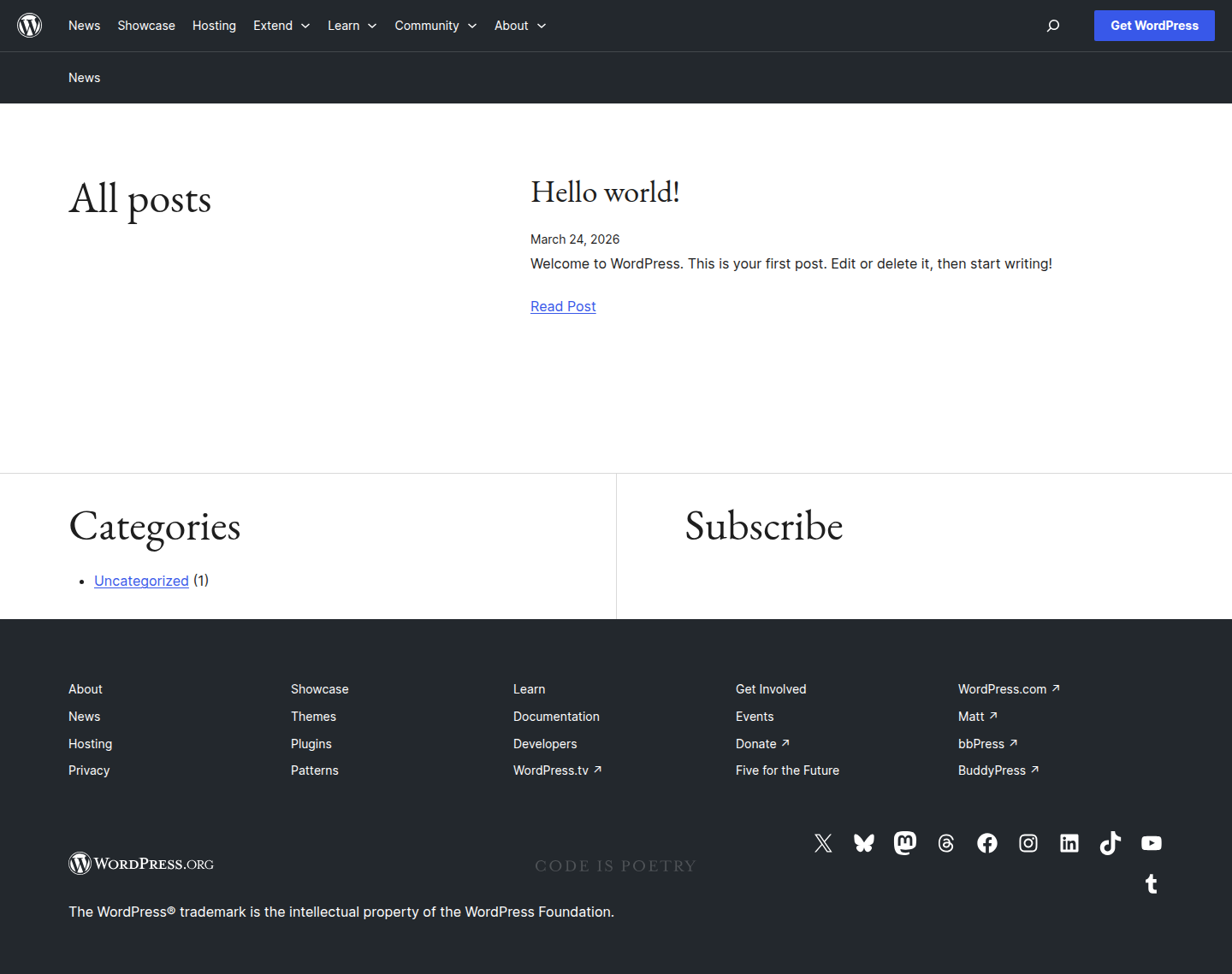Click the March 24, 2026 post date
Image resolution: width=1232 pixels, height=974 pixels.
(575, 239)
